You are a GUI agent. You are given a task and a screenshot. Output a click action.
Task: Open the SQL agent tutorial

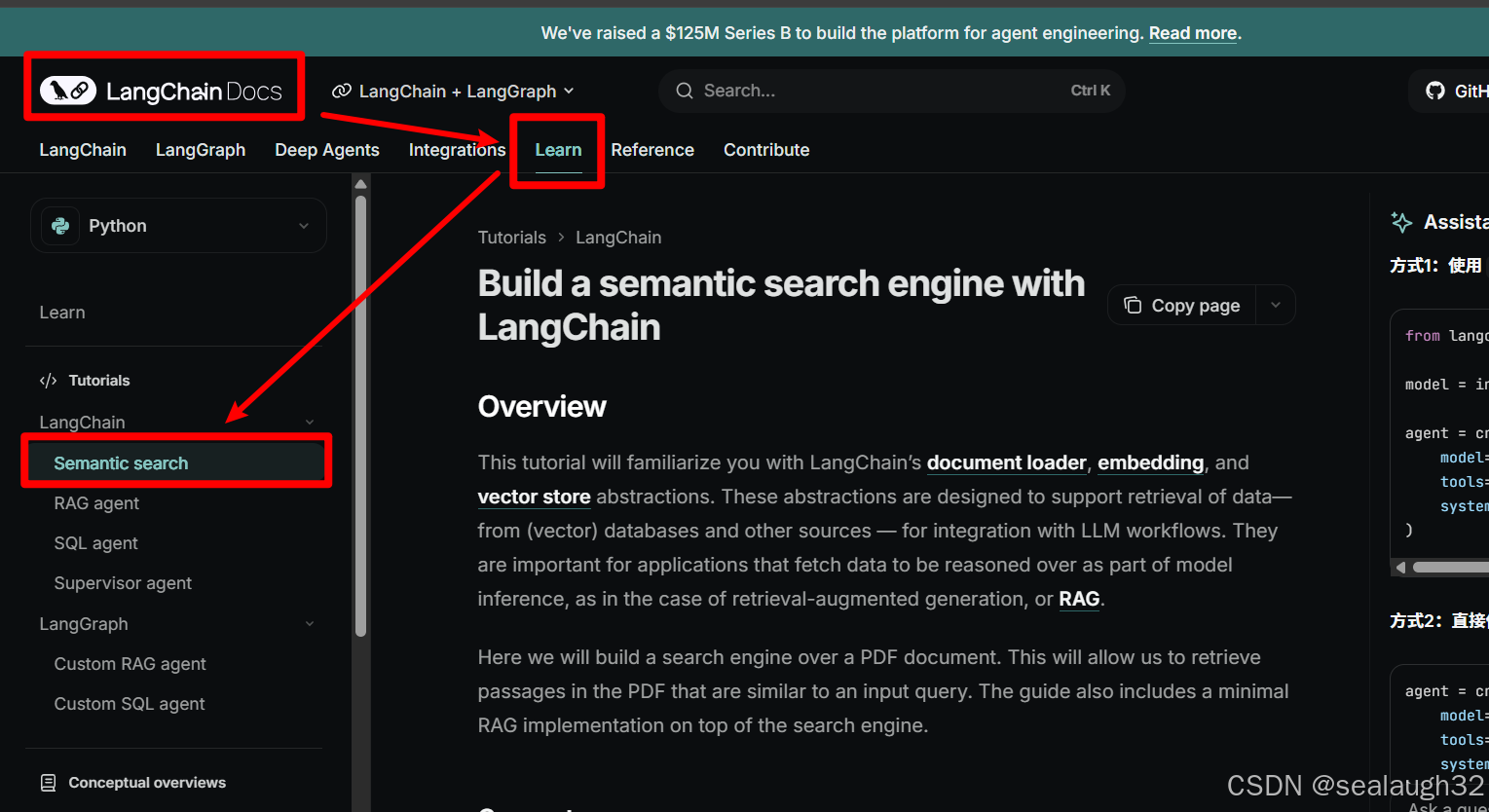click(x=95, y=543)
